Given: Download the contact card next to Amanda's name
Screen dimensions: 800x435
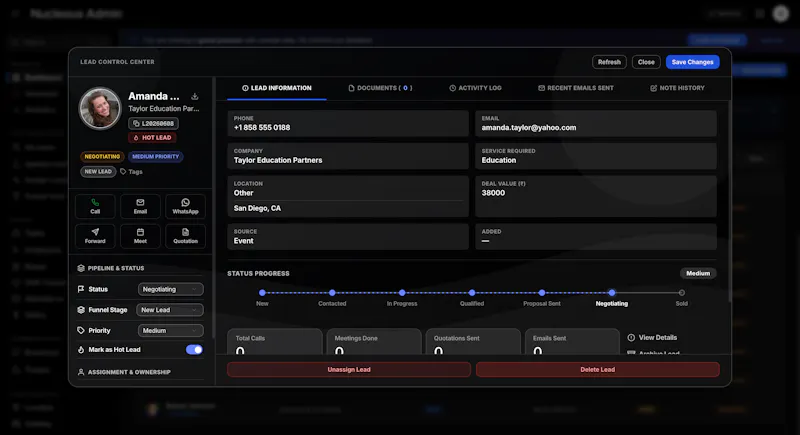Looking at the screenshot, I should point(194,96).
